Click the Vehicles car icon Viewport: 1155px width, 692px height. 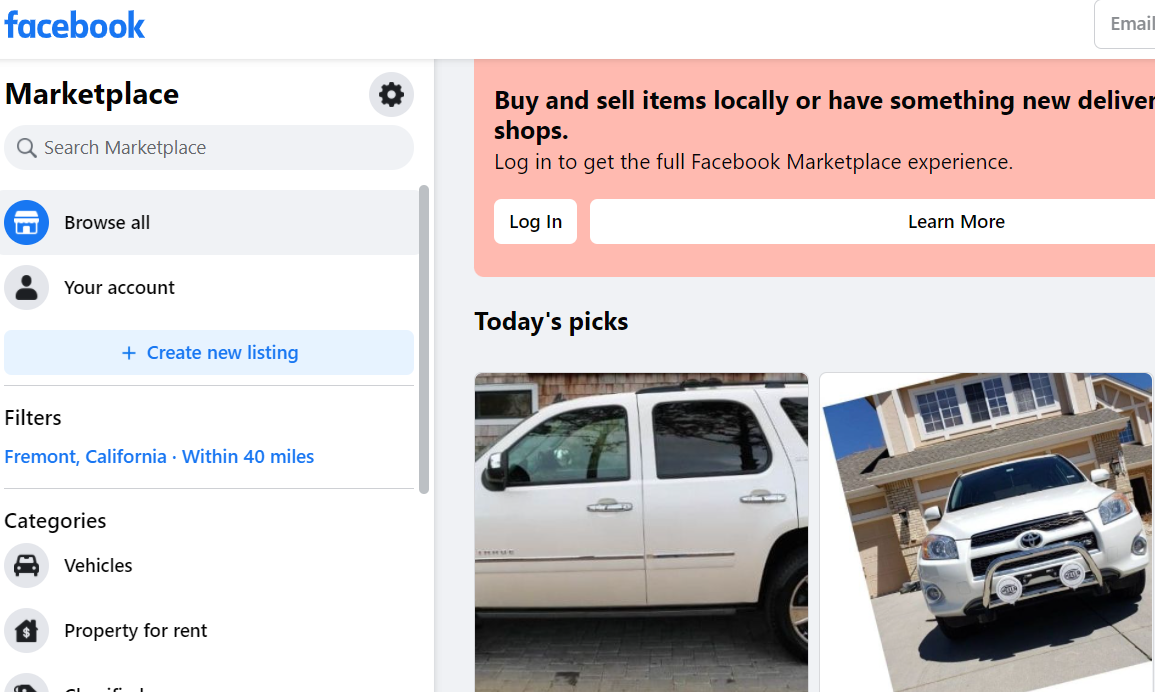(x=26, y=566)
